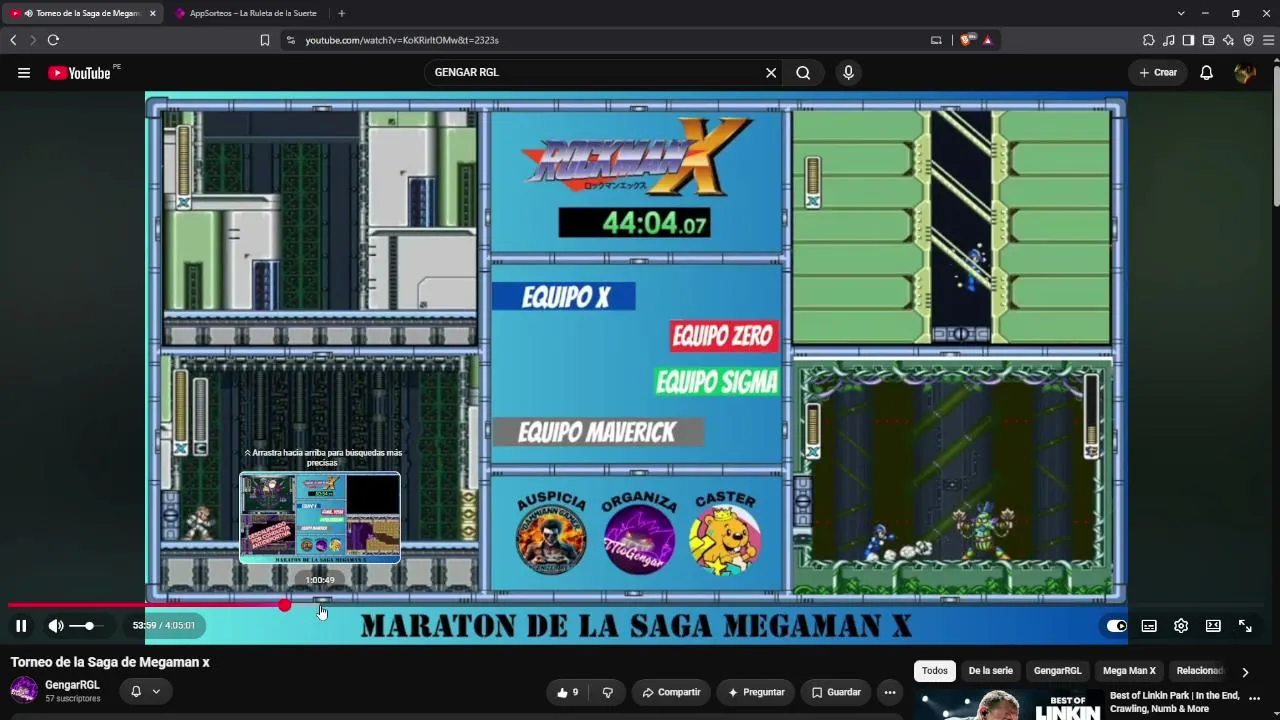
Task: Select the GengarRGL filter chip
Action: pyautogui.click(x=1058, y=671)
